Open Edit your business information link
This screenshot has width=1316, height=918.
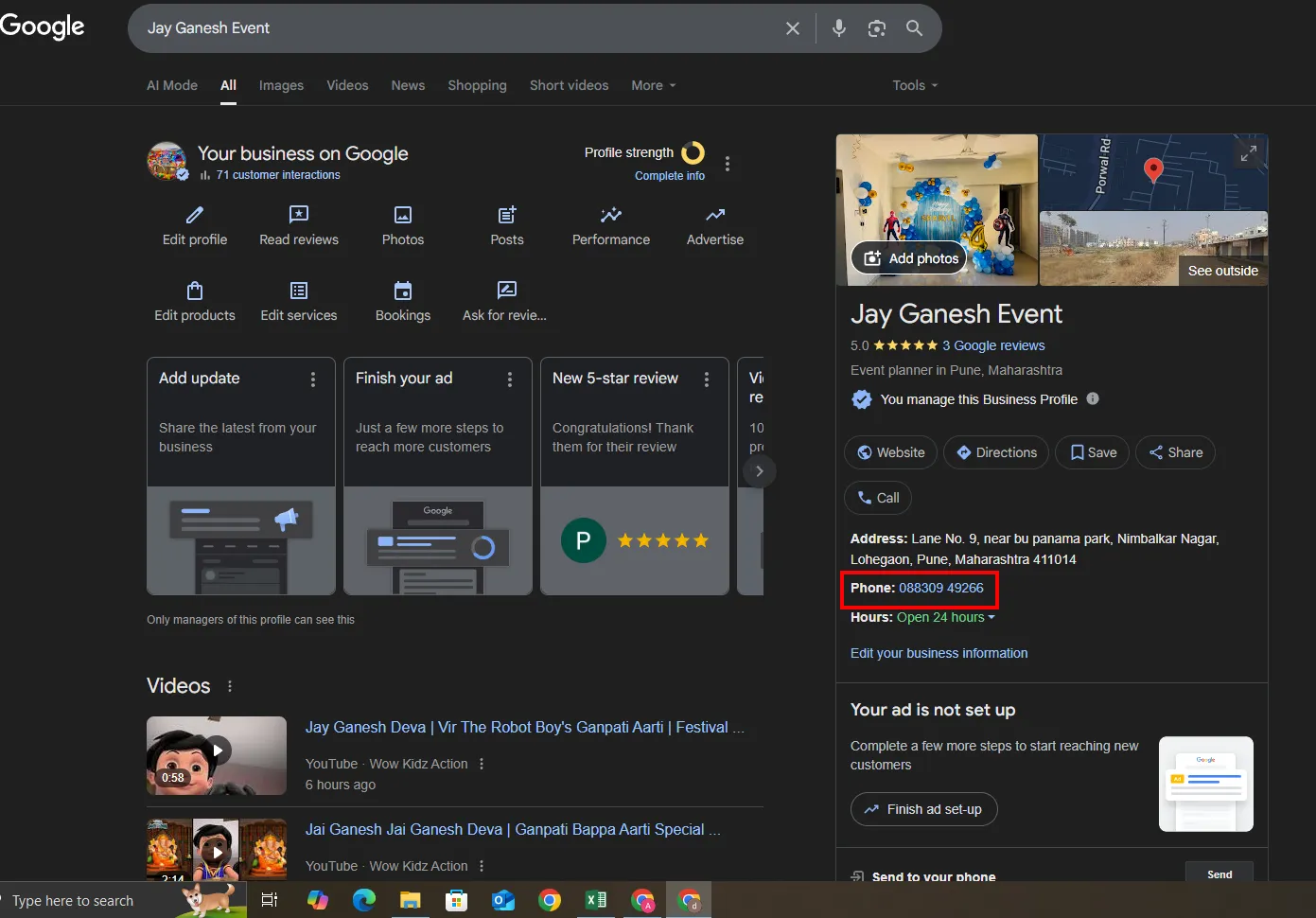tap(939, 653)
